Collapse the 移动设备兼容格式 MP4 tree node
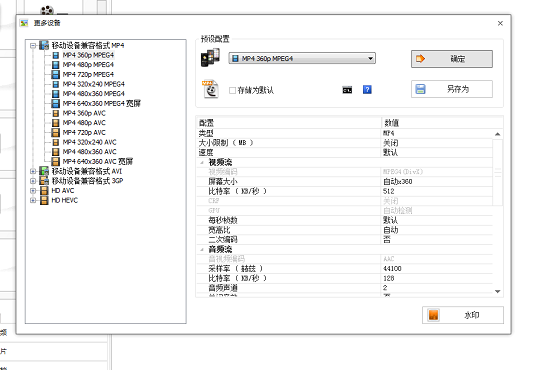This screenshot has width=550, height=370. (33, 46)
